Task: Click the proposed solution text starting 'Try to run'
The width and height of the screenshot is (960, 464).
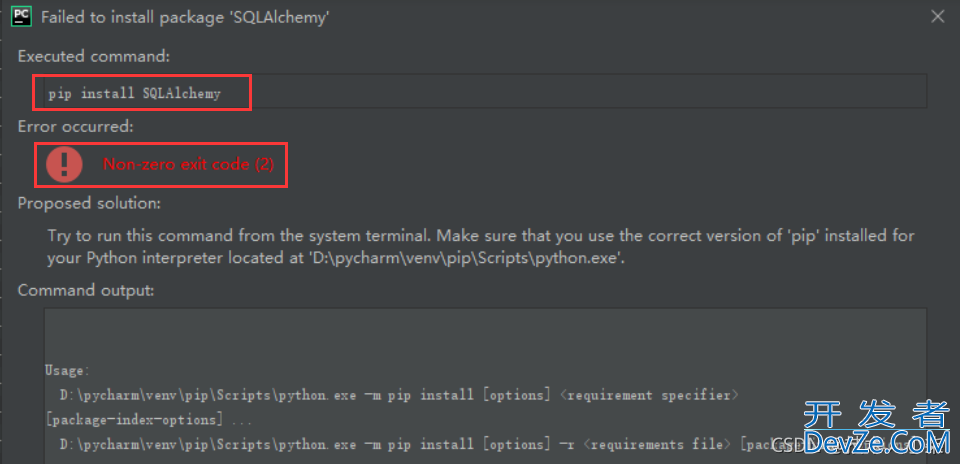Action: (x=481, y=236)
